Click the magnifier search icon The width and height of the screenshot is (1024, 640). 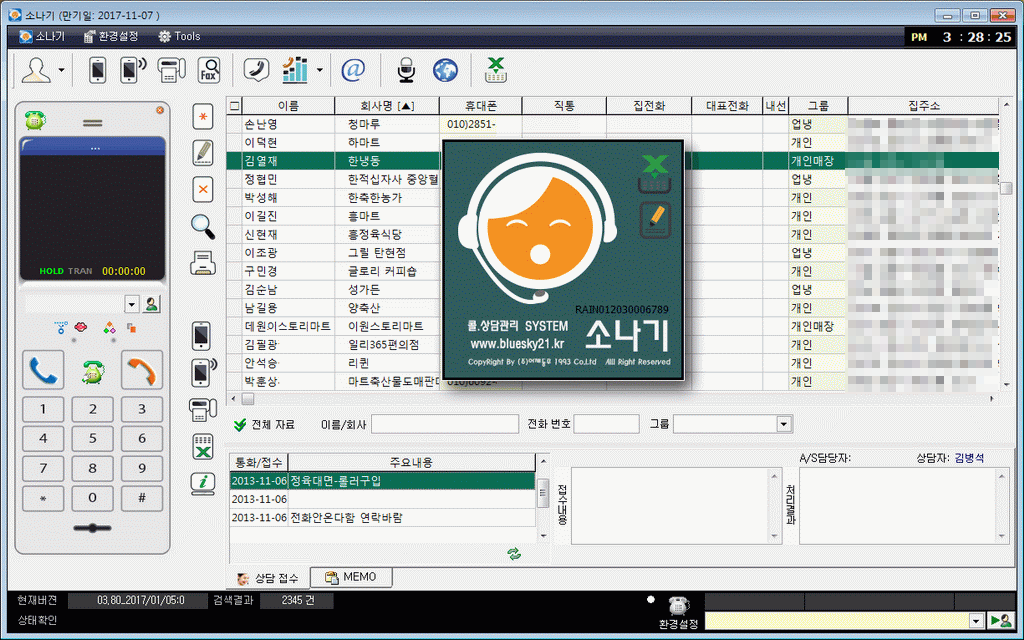point(203,227)
